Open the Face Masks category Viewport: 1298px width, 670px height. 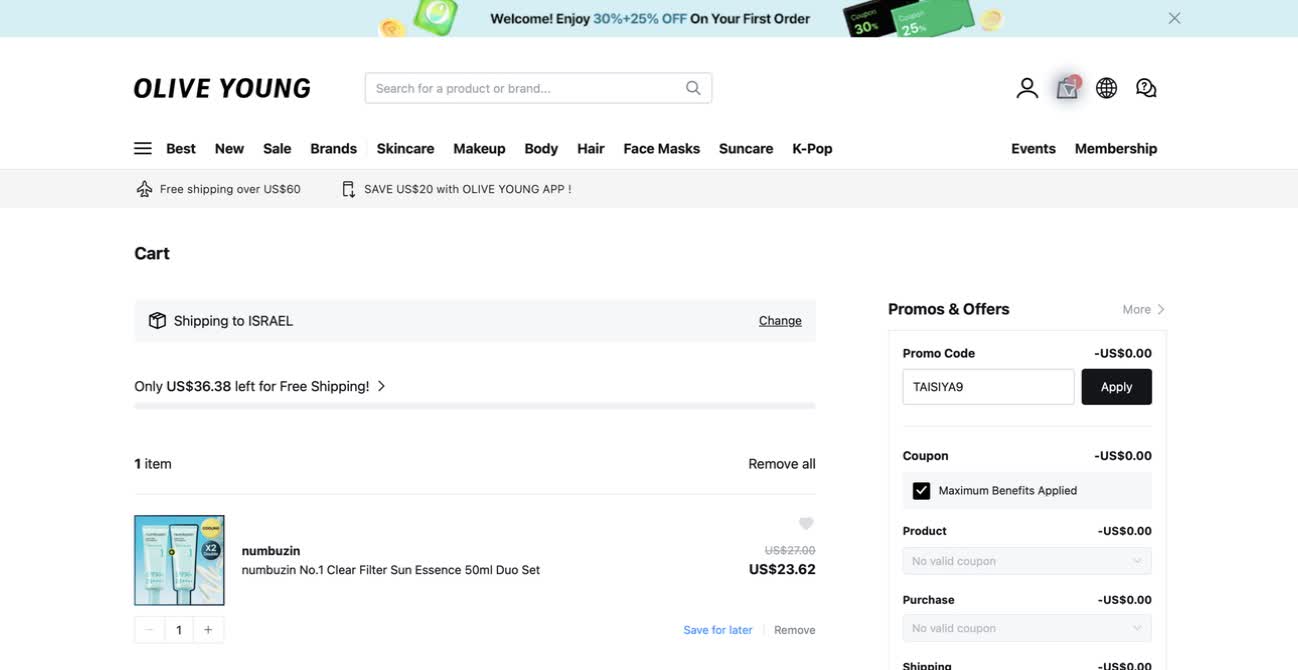click(661, 148)
